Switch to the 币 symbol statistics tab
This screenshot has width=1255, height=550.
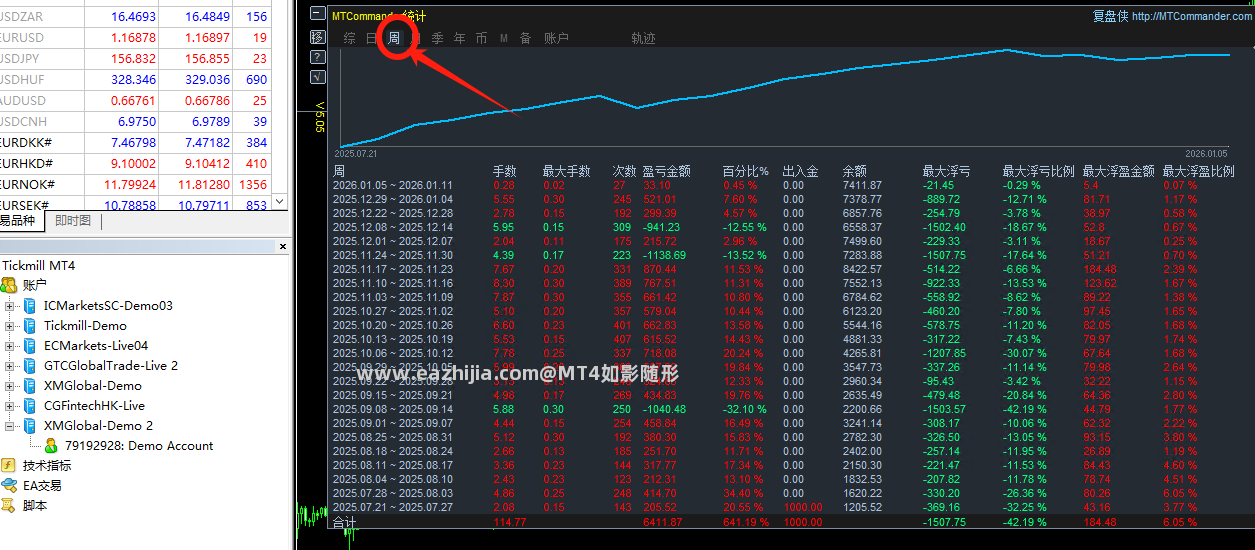tap(482, 38)
